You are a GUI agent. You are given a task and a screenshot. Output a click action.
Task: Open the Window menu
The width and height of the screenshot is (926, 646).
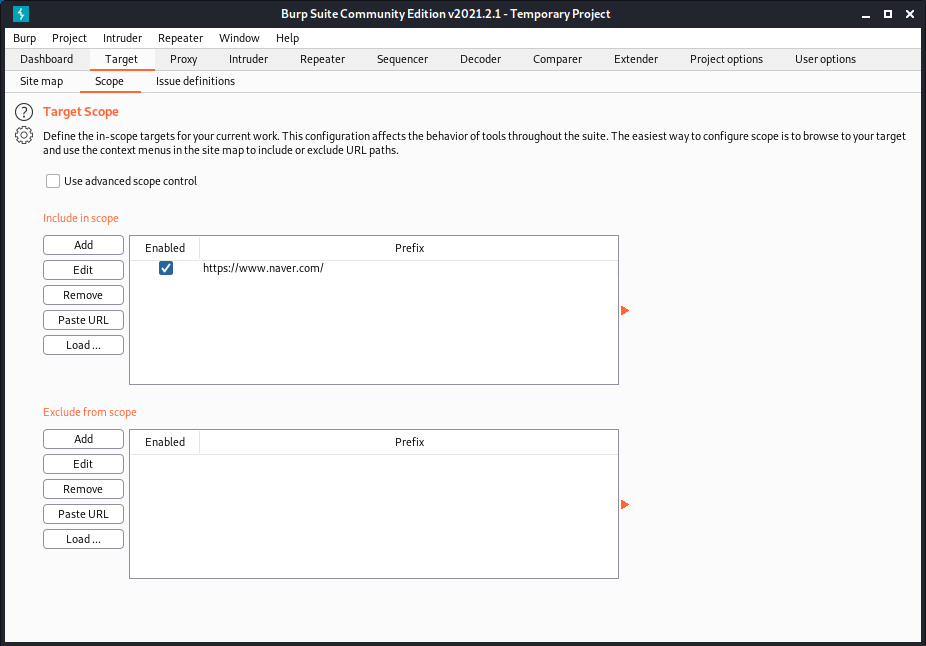(239, 38)
